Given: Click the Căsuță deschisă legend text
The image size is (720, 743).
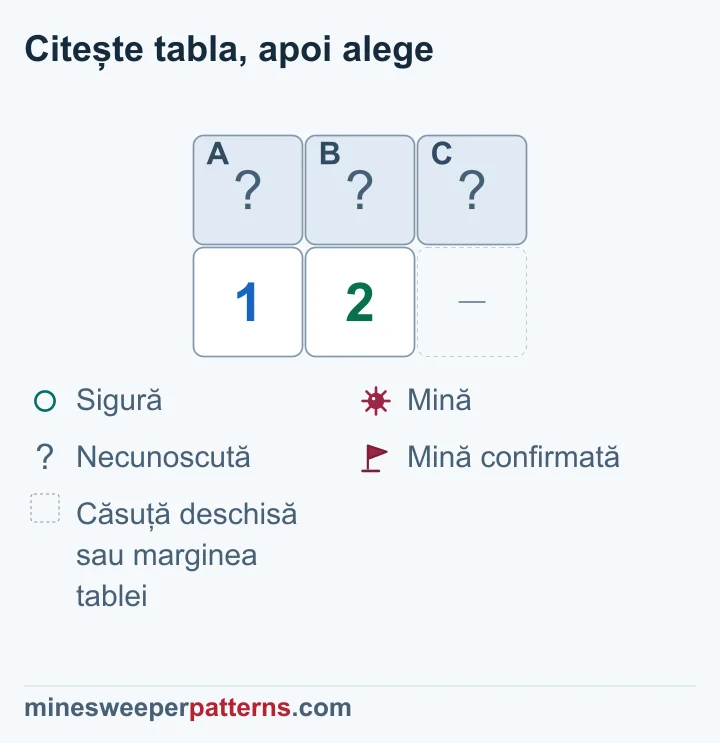Looking at the screenshot, I should (x=187, y=555).
